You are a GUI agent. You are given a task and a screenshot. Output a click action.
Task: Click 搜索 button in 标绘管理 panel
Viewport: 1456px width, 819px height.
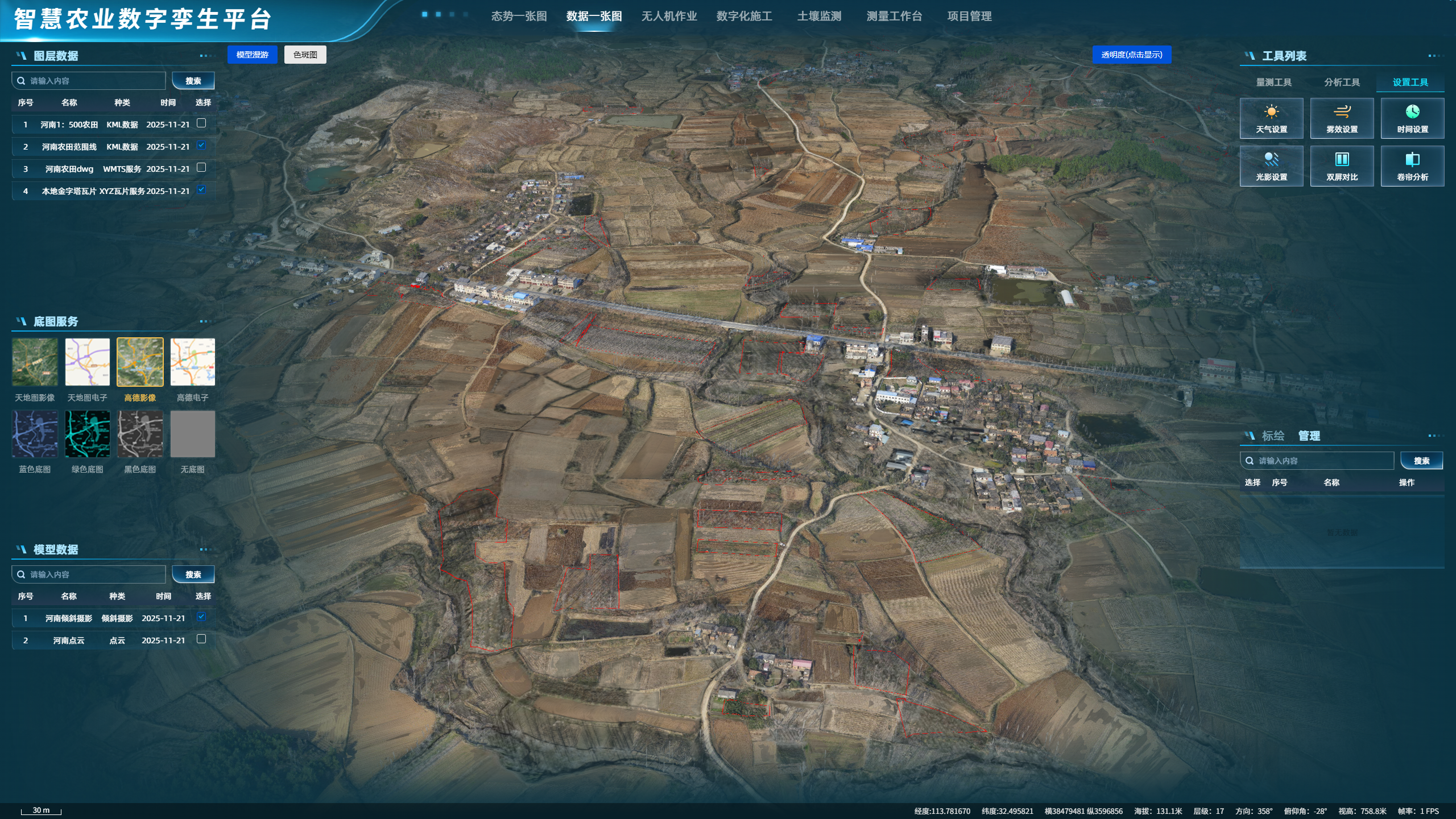point(1421,461)
